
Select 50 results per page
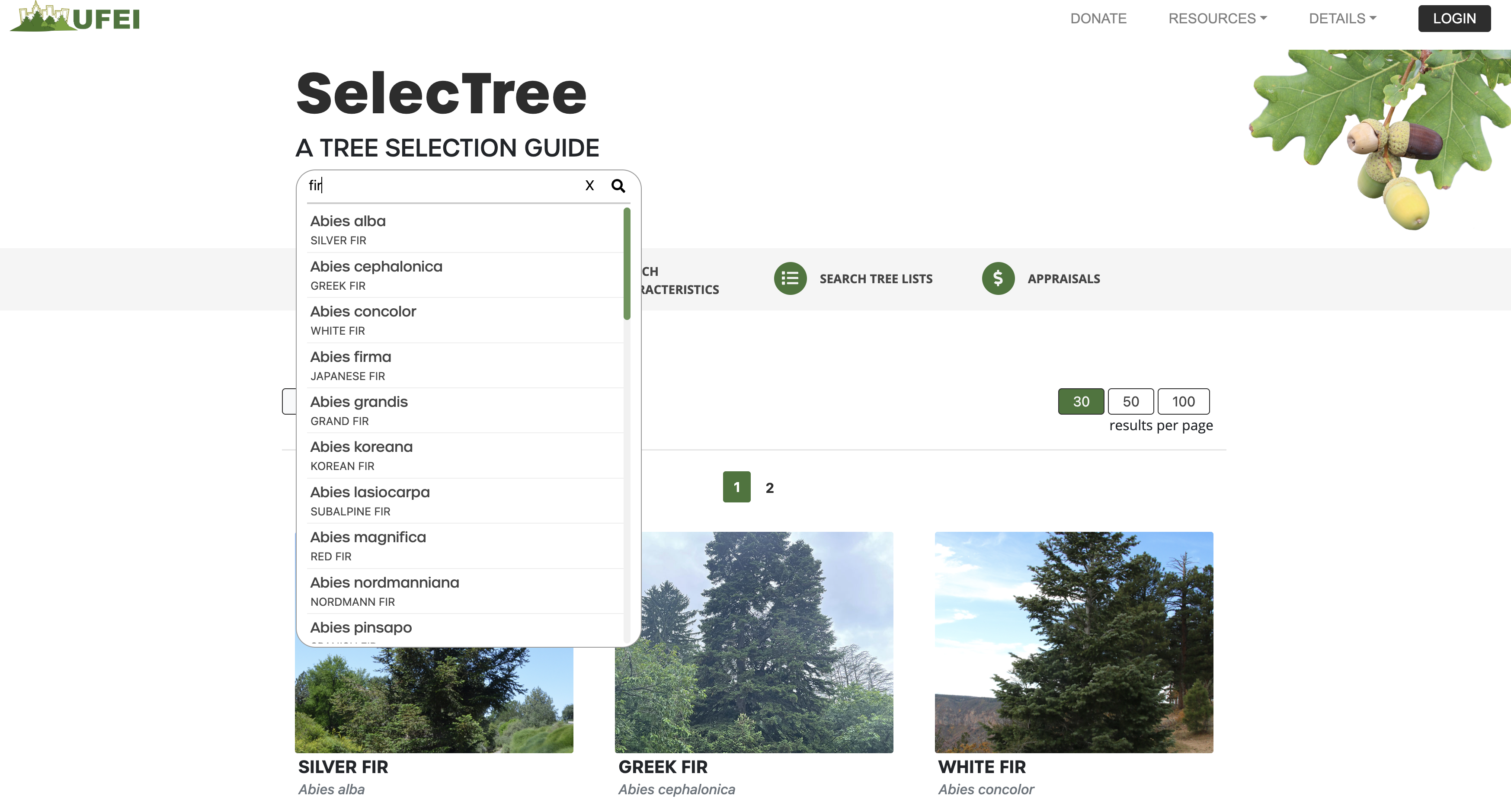[x=1130, y=401]
